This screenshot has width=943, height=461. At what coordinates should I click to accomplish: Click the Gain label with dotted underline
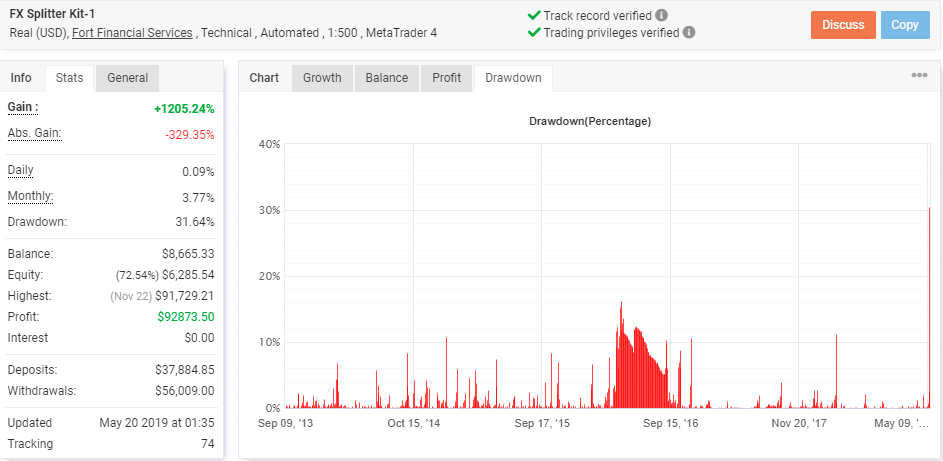23,108
